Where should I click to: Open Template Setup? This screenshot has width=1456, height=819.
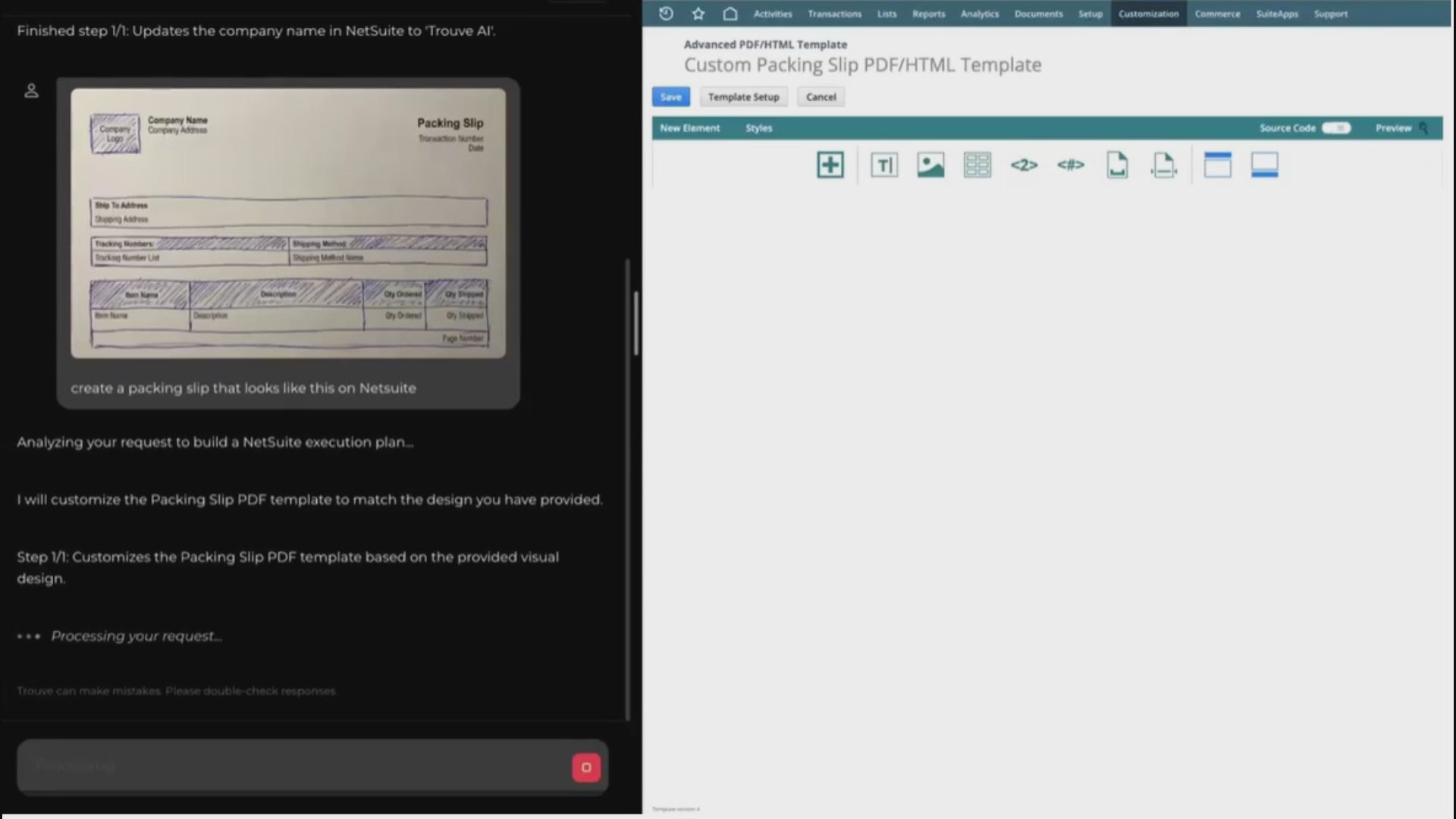[743, 97]
